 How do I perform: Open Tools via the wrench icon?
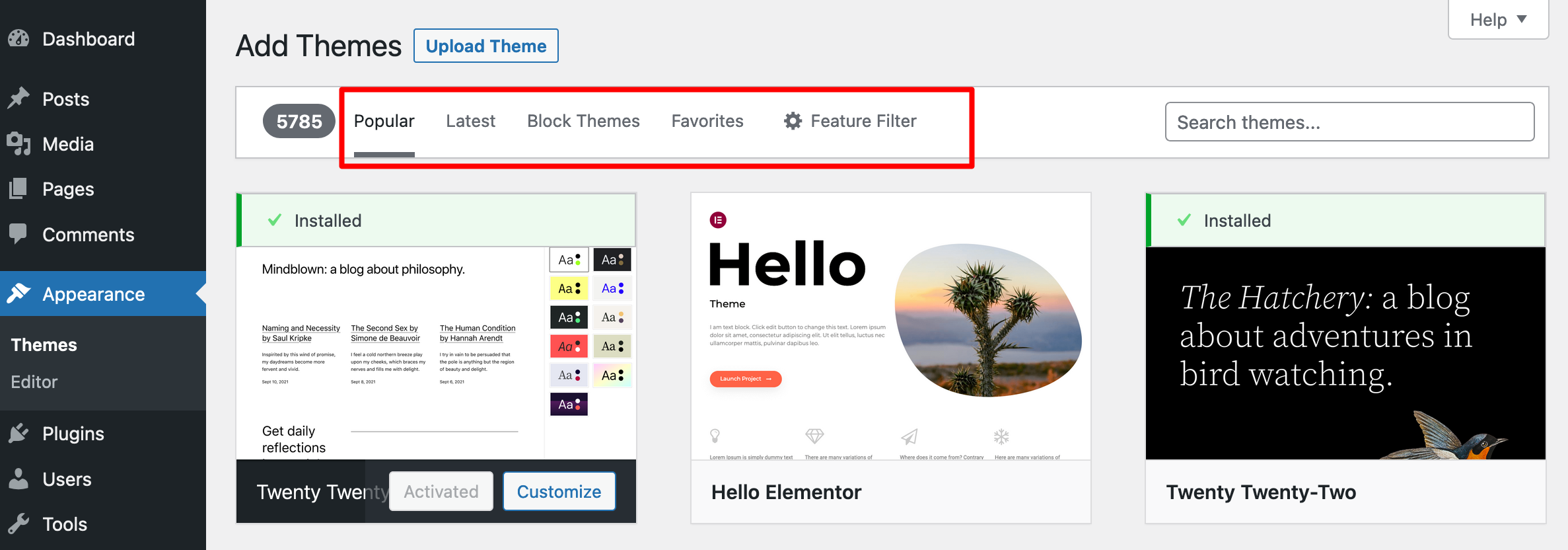(x=20, y=524)
